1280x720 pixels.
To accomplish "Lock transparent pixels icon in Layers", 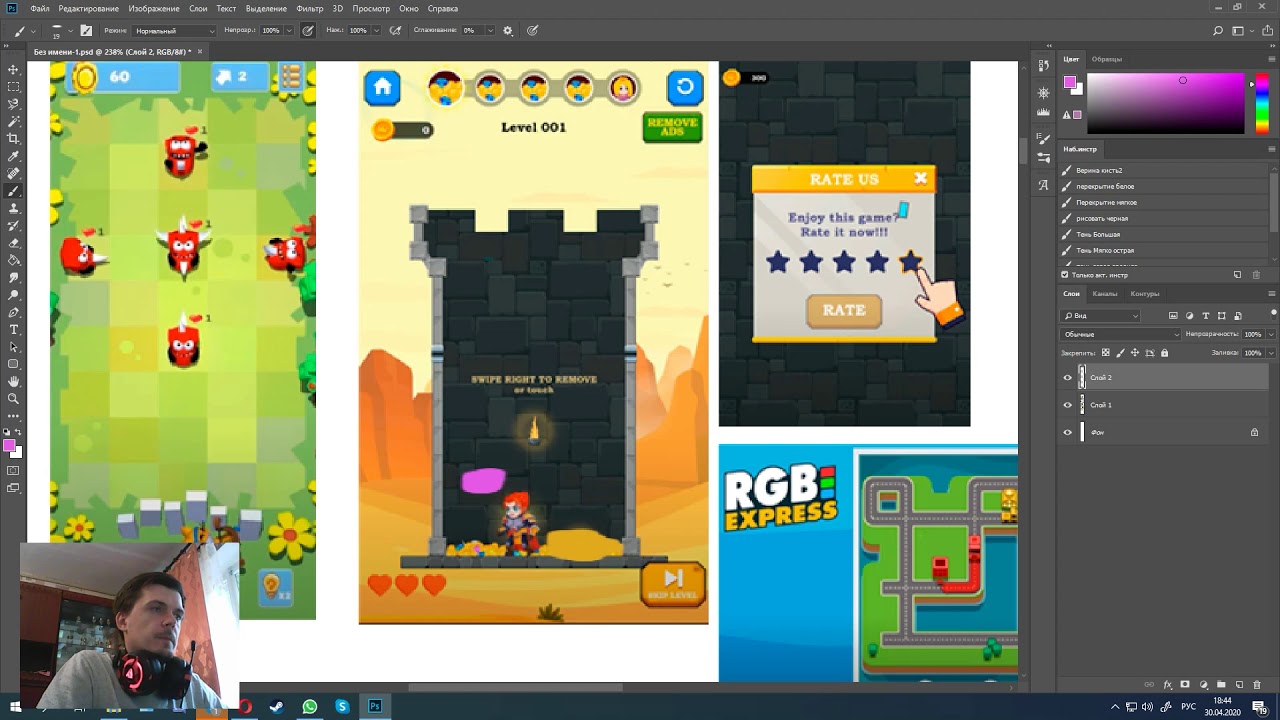I will (x=1105, y=353).
